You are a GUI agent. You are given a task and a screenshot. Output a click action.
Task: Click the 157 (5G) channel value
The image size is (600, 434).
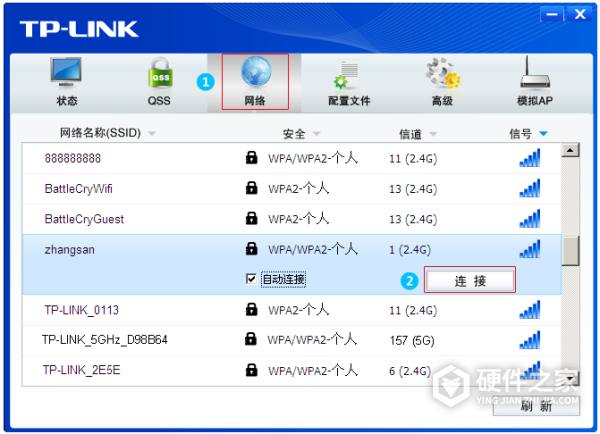coord(412,340)
